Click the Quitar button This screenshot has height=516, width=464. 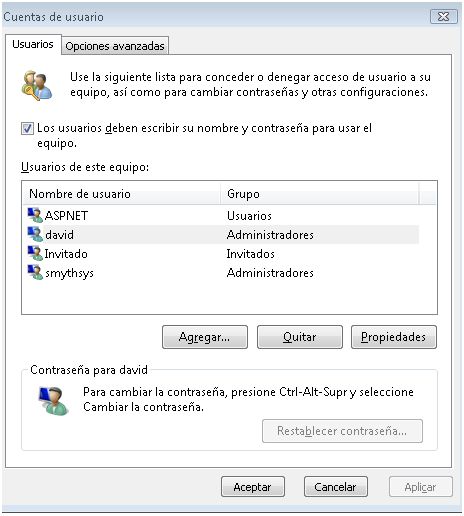click(300, 337)
